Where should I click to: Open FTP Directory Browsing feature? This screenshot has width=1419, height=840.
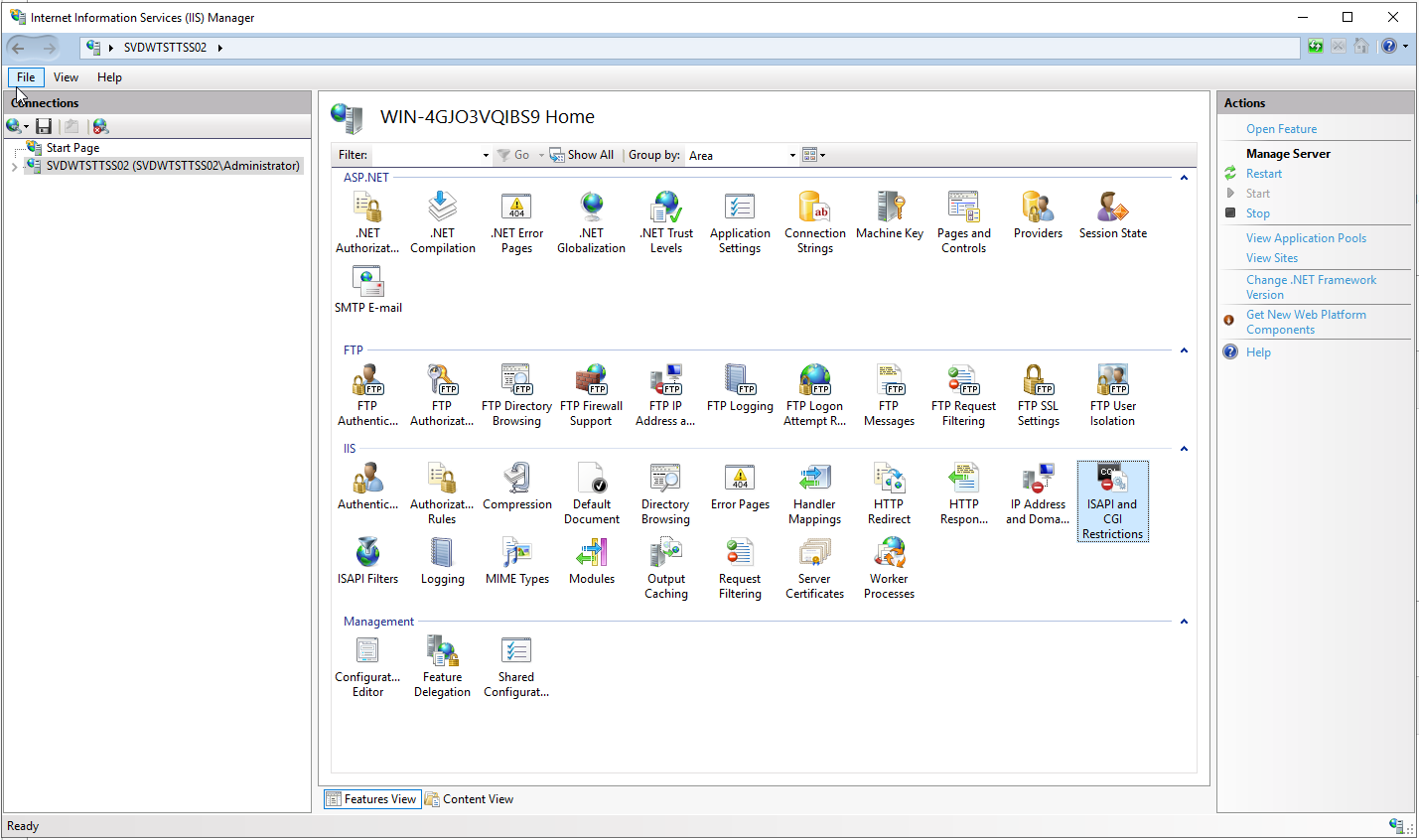tap(516, 395)
